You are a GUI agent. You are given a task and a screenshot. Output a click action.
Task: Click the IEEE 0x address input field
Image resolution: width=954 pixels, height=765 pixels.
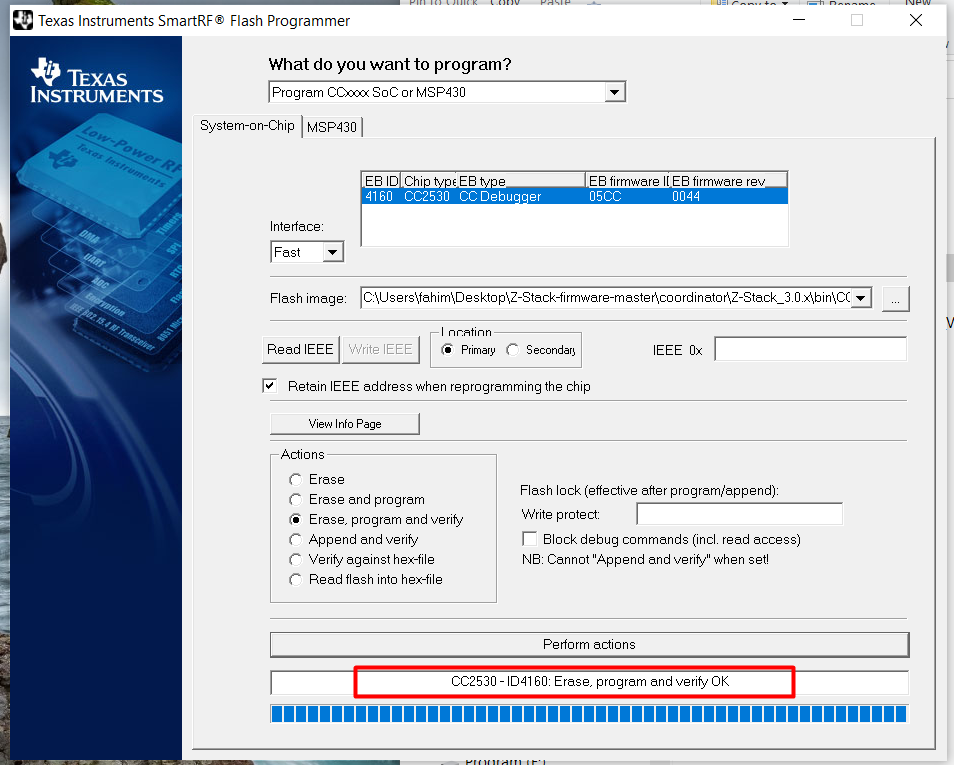click(810, 349)
